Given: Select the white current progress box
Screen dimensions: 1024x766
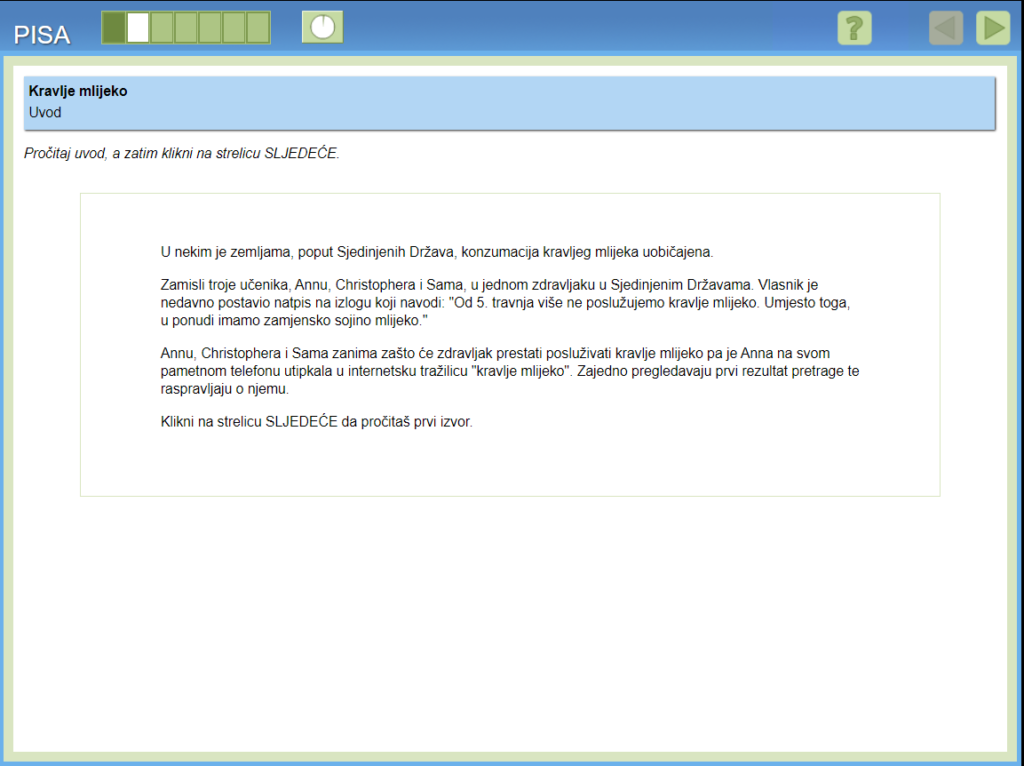Looking at the screenshot, I should point(138,28).
